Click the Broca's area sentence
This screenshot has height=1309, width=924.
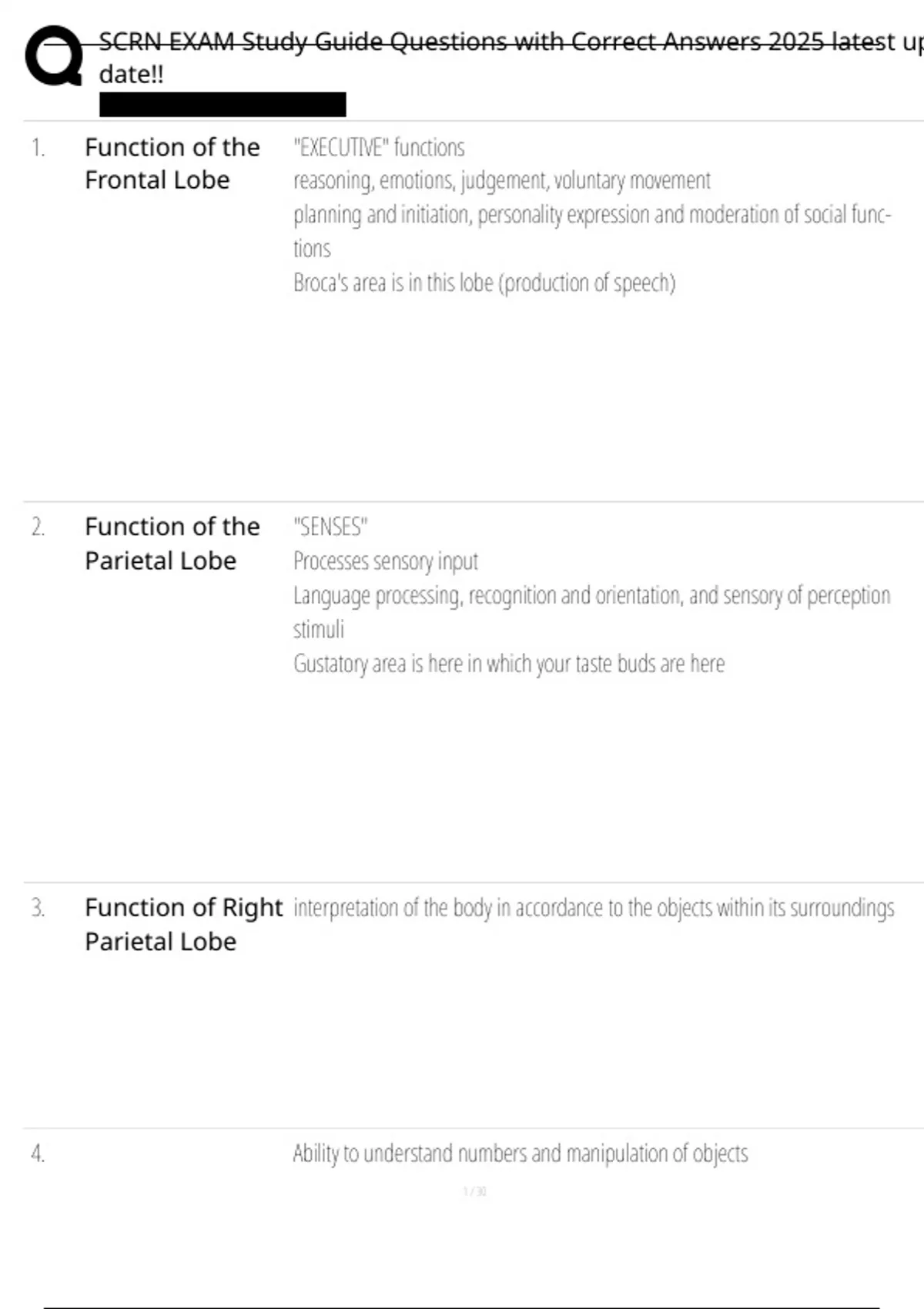(484, 283)
